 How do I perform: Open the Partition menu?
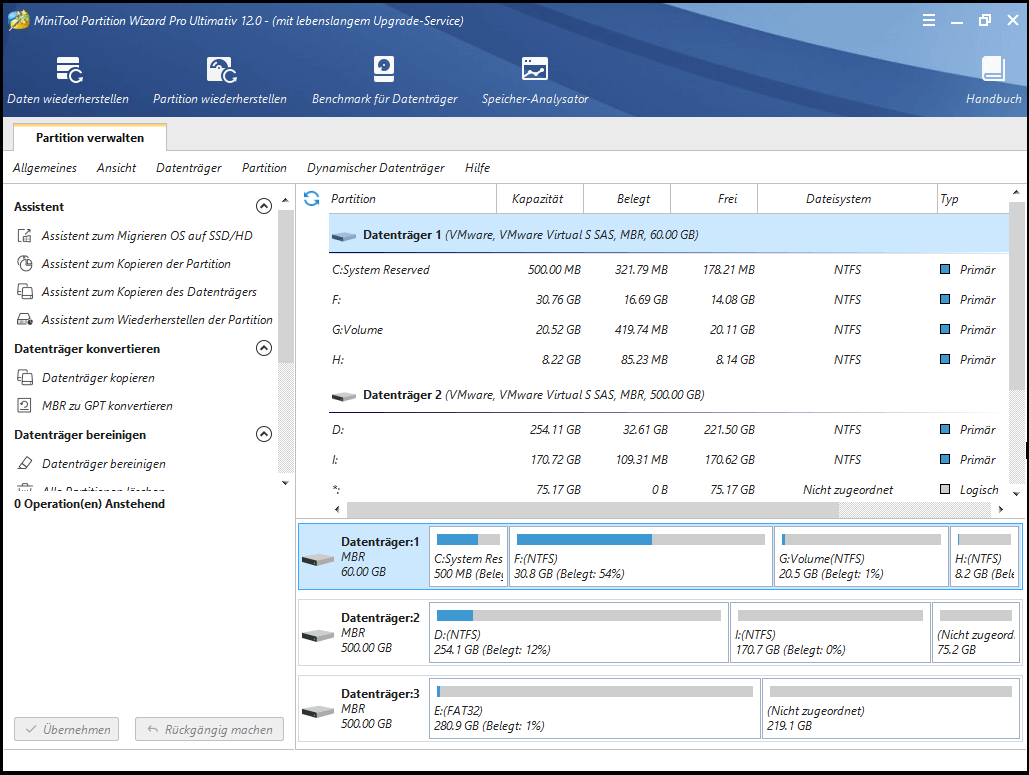click(264, 168)
